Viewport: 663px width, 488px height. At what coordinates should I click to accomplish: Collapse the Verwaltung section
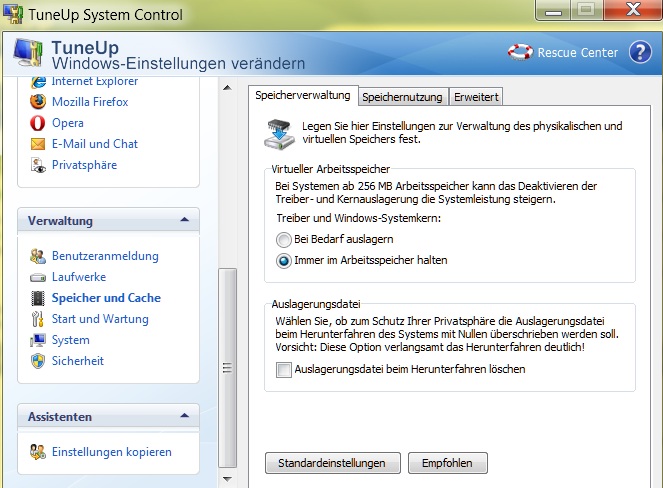[x=184, y=220]
